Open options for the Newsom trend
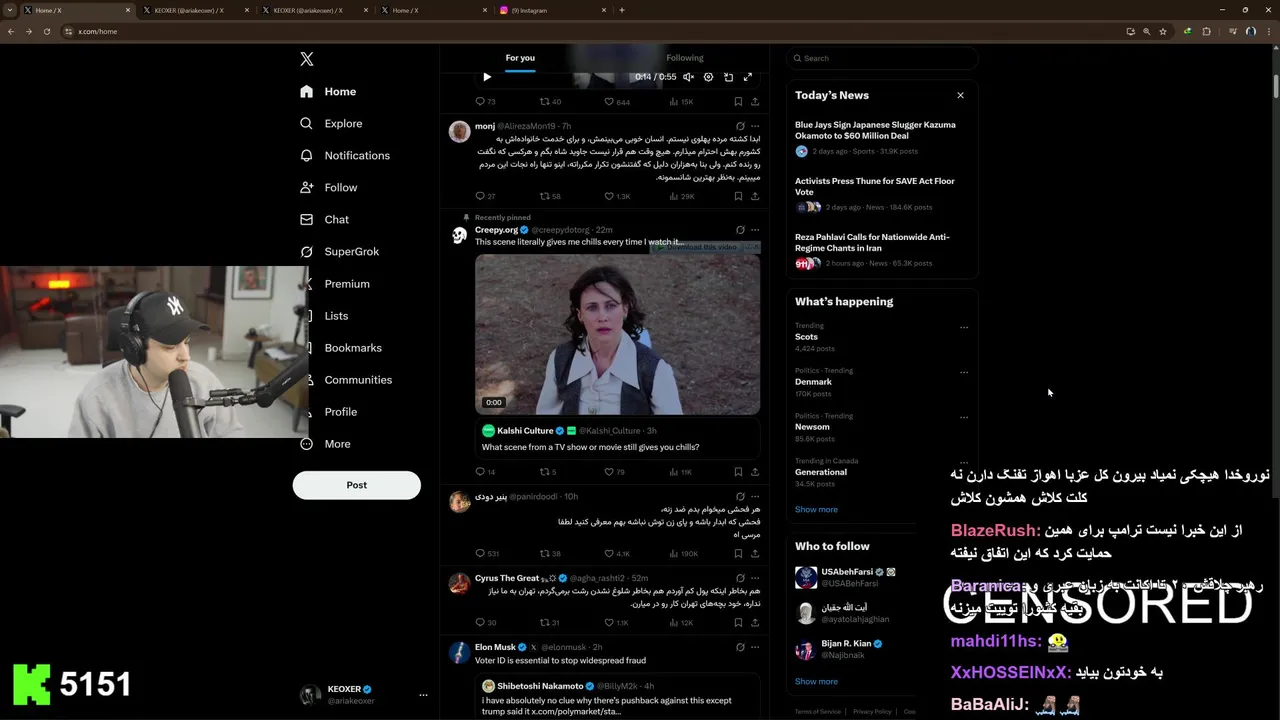The height and width of the screenshot is (720, 1280). click(964, 417)
